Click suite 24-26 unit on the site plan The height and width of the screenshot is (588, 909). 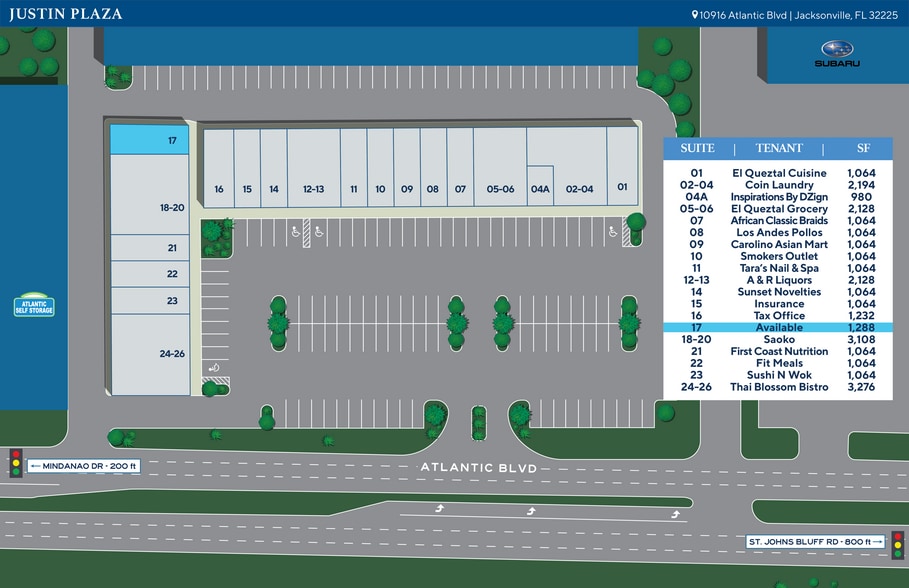[149, 354]
